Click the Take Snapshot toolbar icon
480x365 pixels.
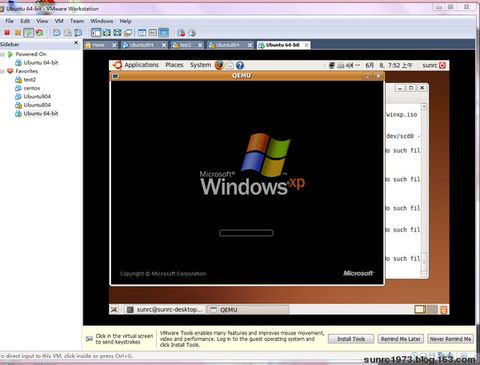(x=57, y=33)
